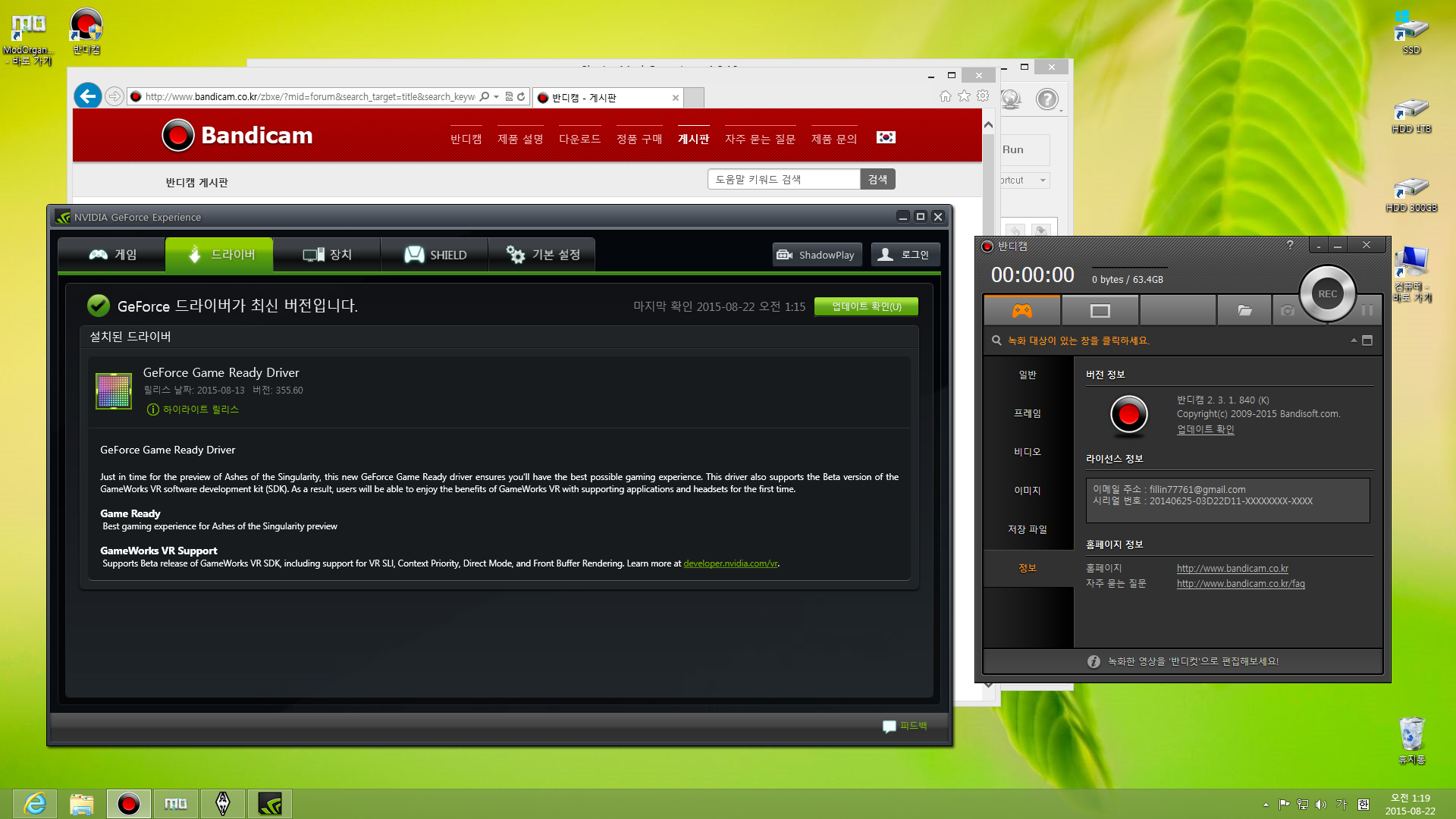Open the 프레임 section in Bandicam
Image resolution: width=1456 pixels, height=819 pixels.
pyautogui.click(x=1028, y=413)
